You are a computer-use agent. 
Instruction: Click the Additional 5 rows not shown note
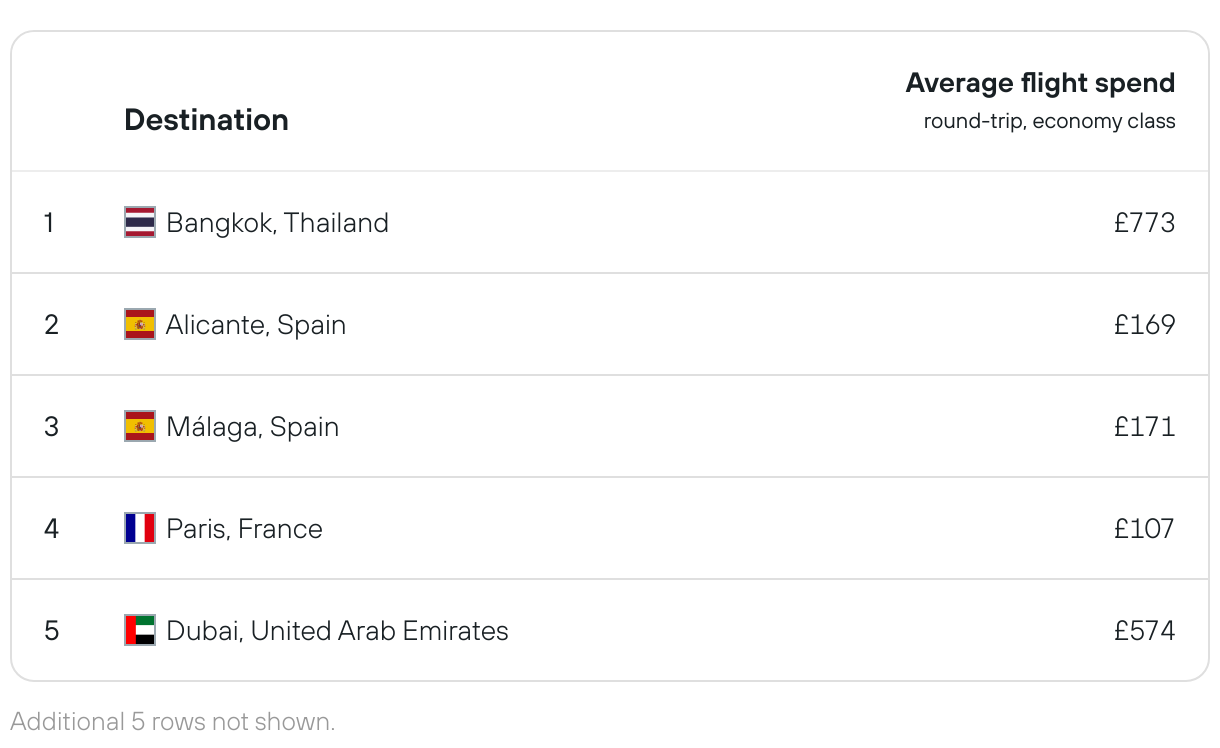point(173,721)
